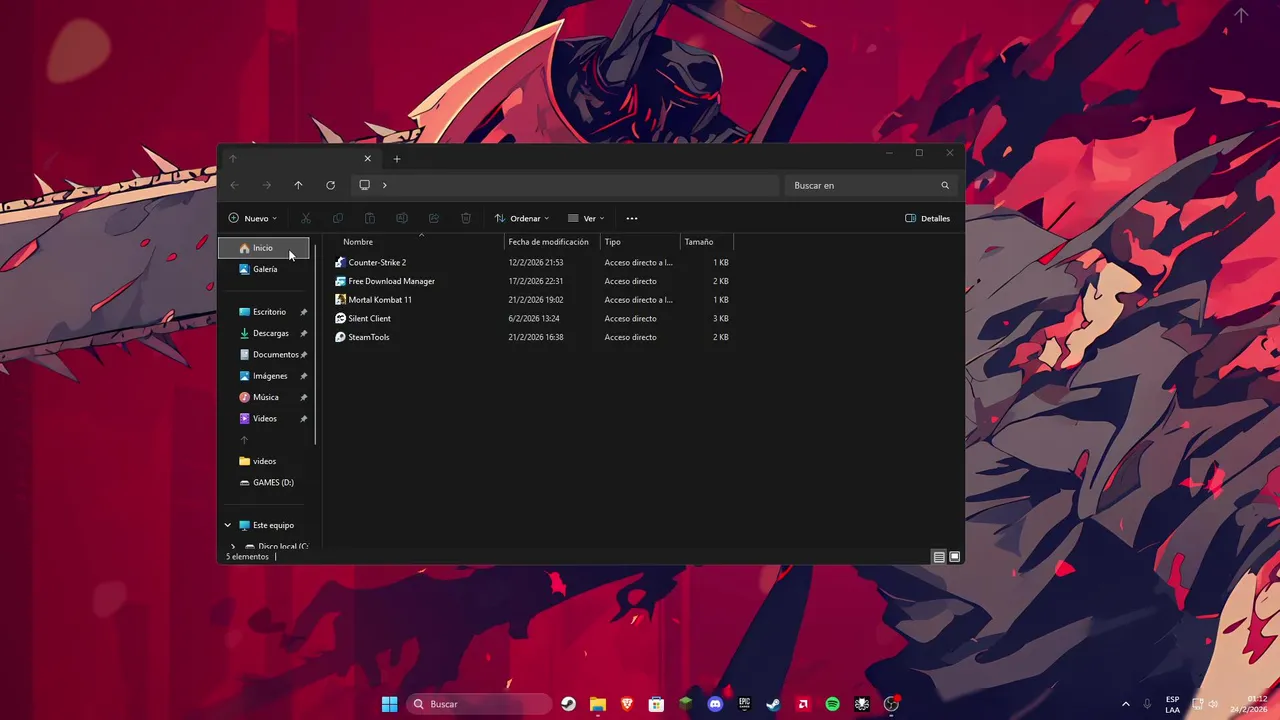Image resolution: width=1280 pixels, height=720 pixels.
Task: Click the Paste clipboard icon
Action: pyautogui.click(x=370, y=218)
